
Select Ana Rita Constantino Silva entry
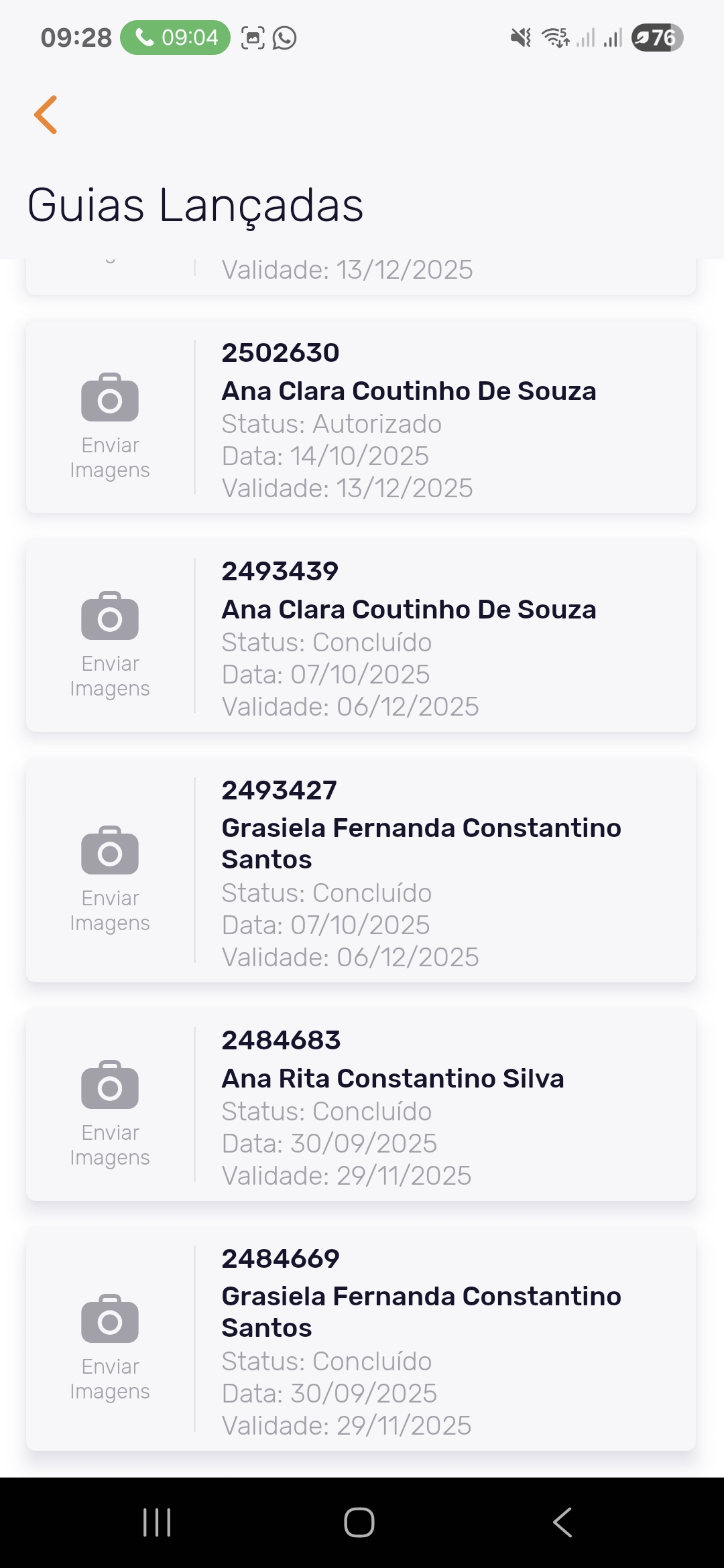393,1079
